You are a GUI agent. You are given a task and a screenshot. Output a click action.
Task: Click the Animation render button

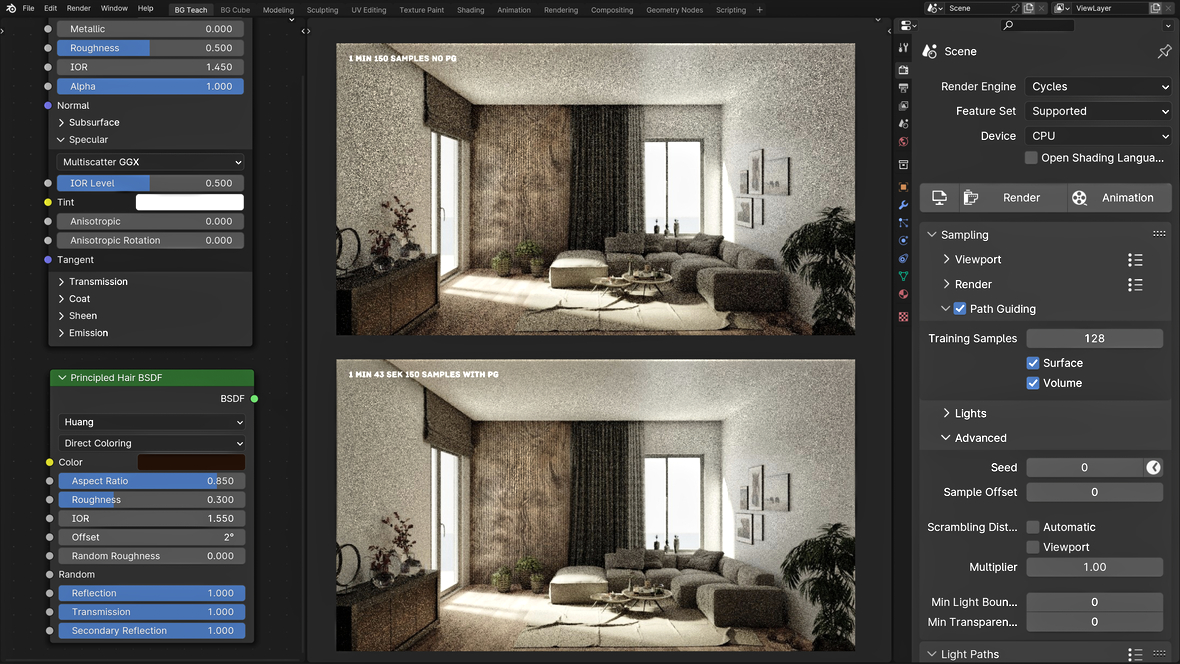pos(1116,198)
